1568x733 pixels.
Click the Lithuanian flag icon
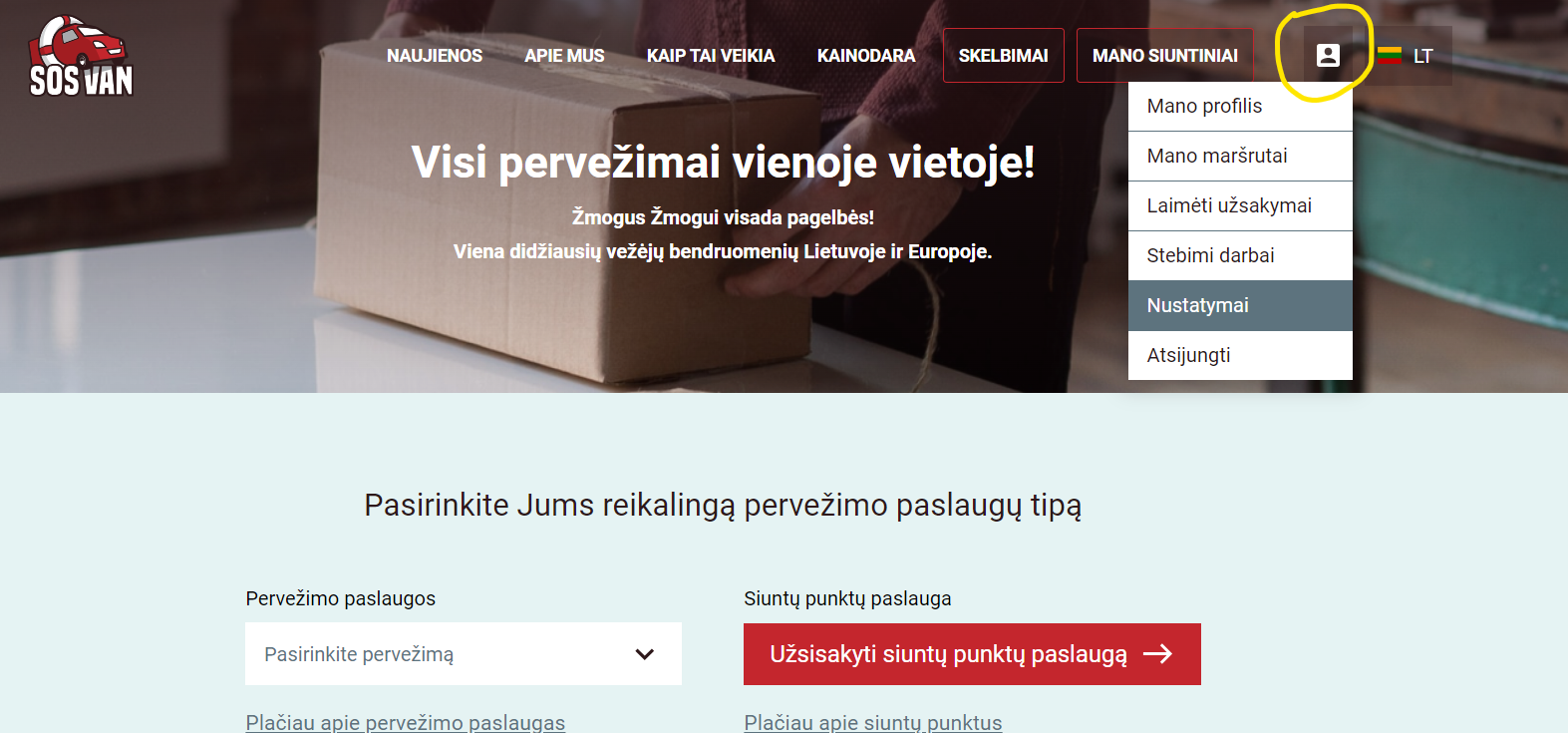click(1390, 56)
